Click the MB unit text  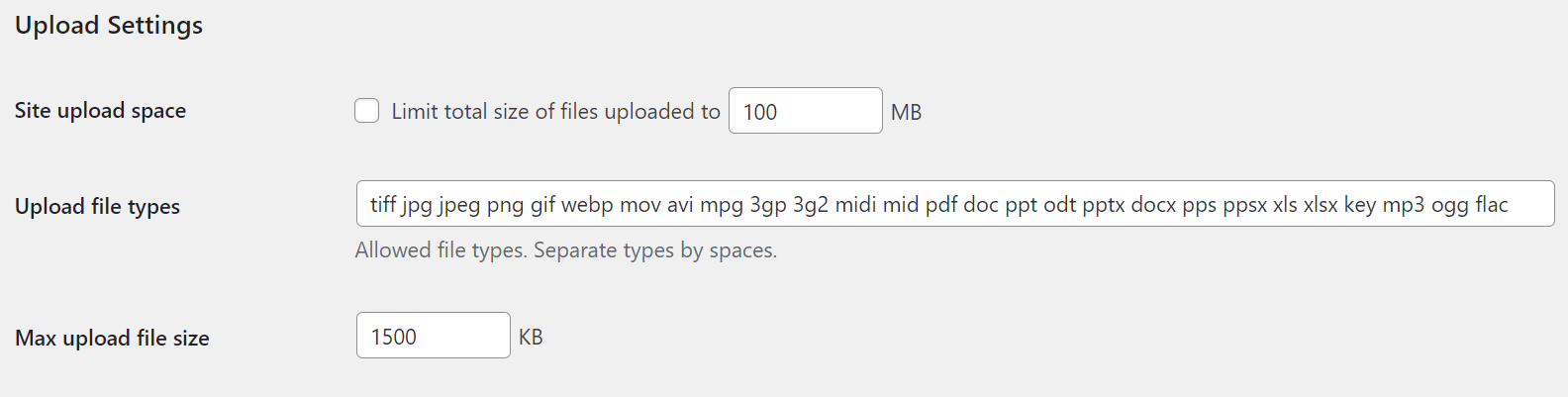click(906, 112)
